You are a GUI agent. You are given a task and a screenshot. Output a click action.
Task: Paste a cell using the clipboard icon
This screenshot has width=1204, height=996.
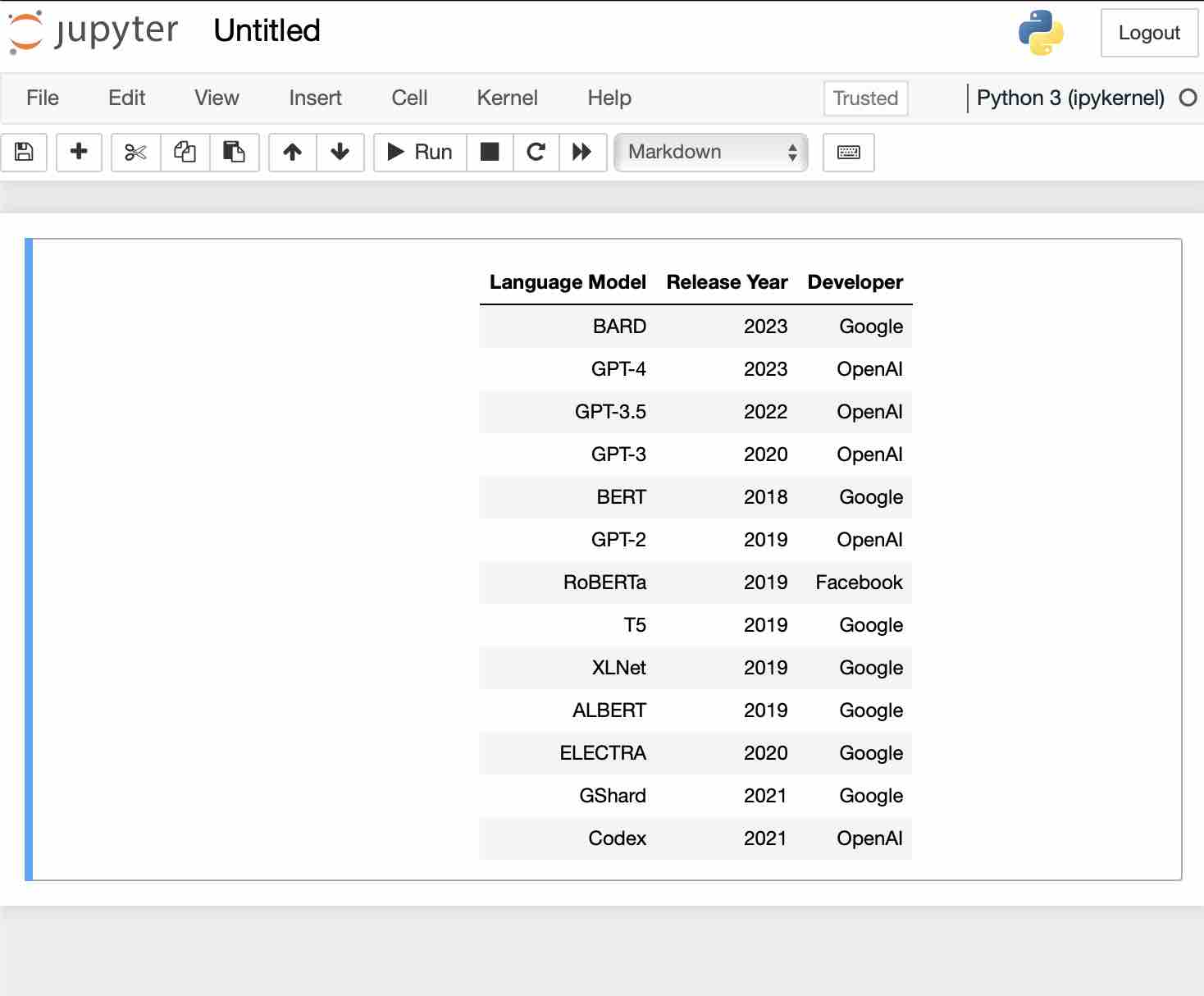(235, 153)
